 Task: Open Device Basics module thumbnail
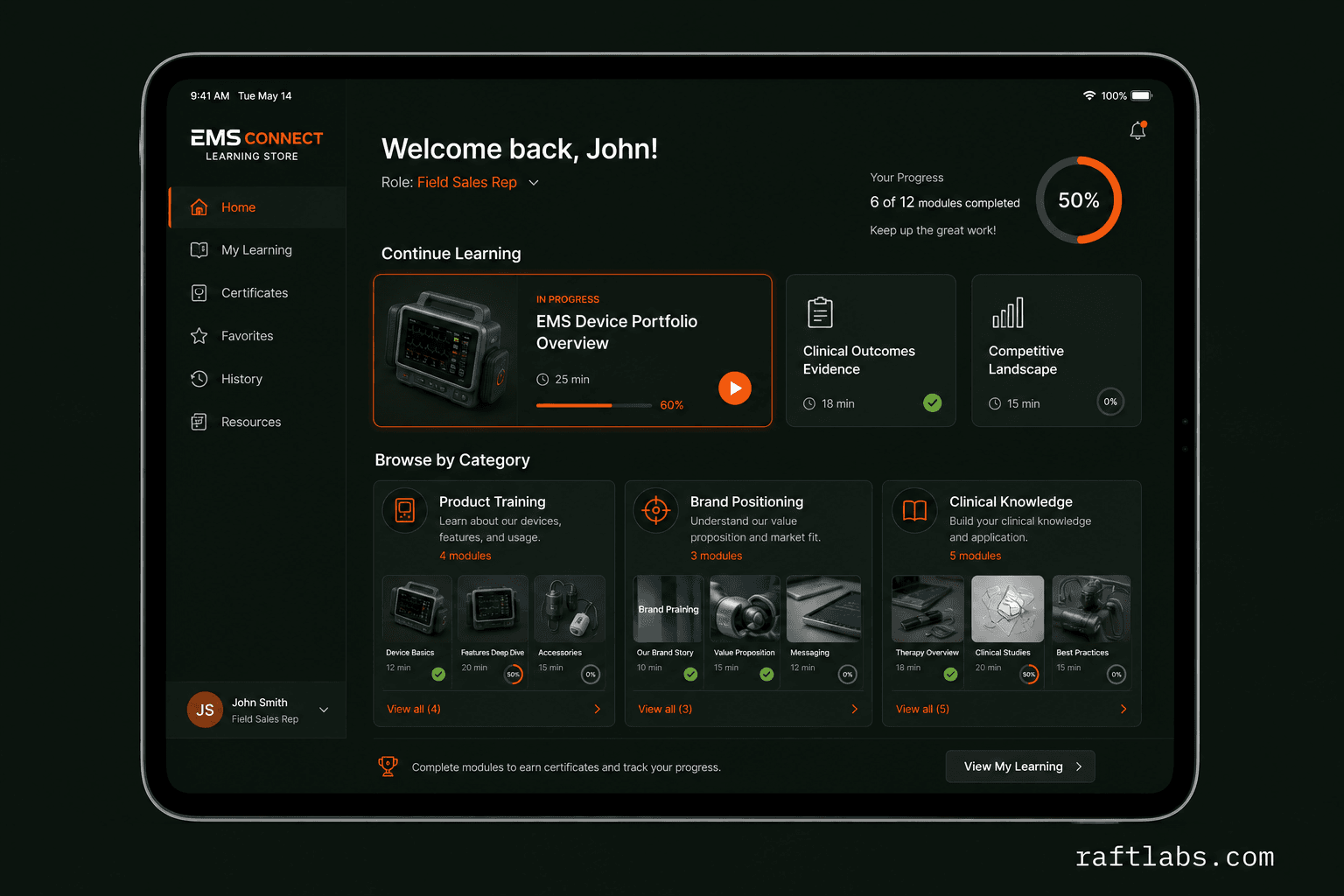pos(418,608)
